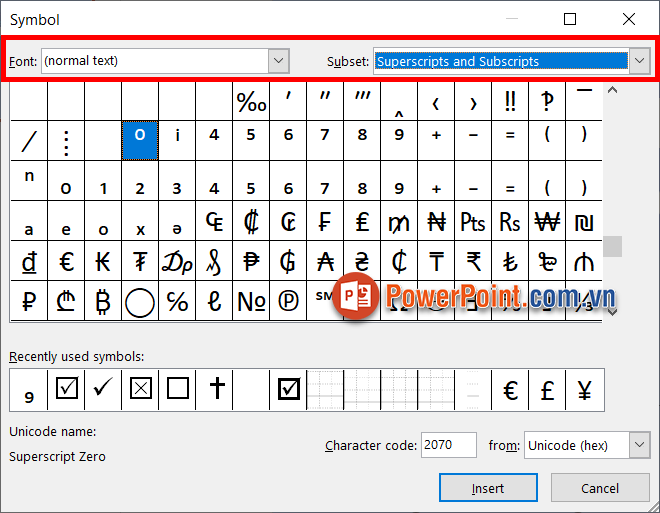Select the colon sign currency symbol

click(x=251, y=221)
